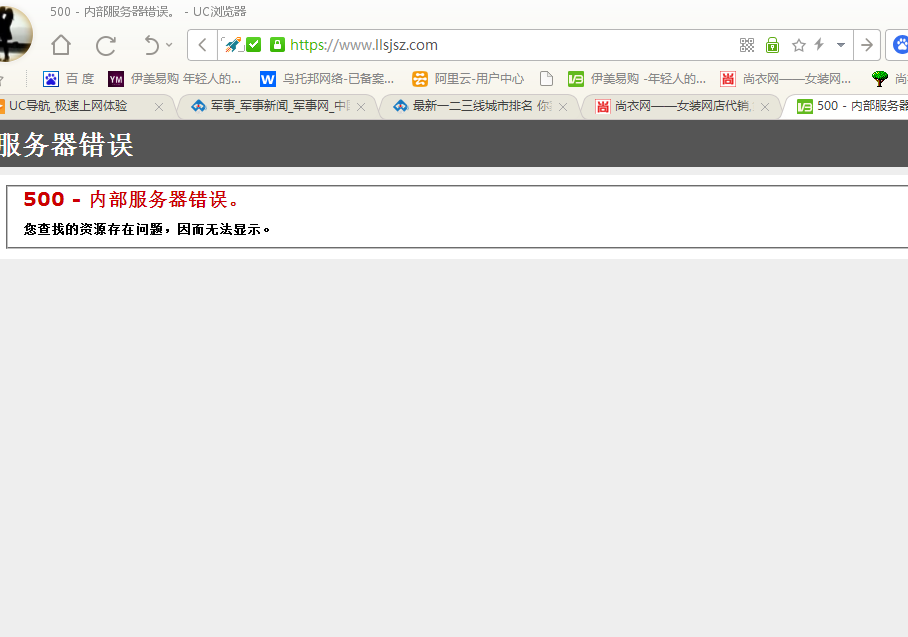Open the YM 伊美易购 bookmark
The height and width of the screenshot is (637, 908).
pyautogui.click(x=174, y=79)
